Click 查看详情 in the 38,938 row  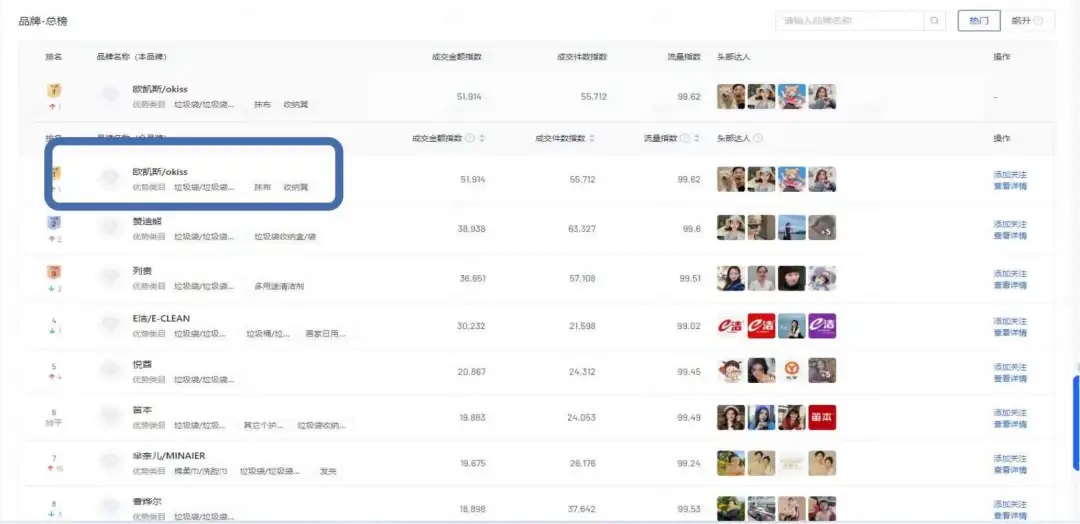[1010, 235]
